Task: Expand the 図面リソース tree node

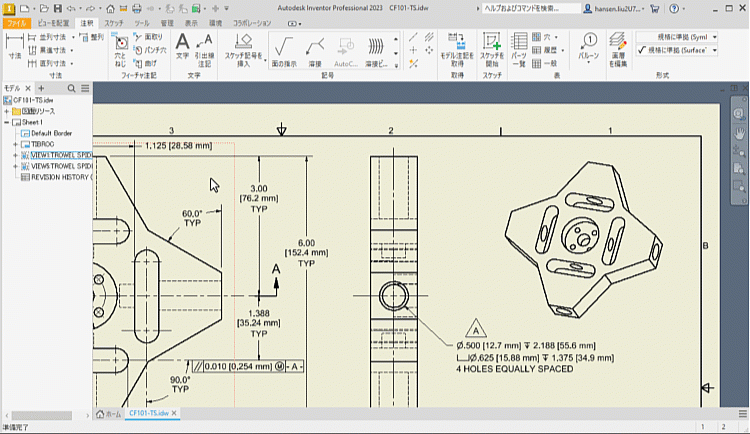Action: (x=7, y=111)
